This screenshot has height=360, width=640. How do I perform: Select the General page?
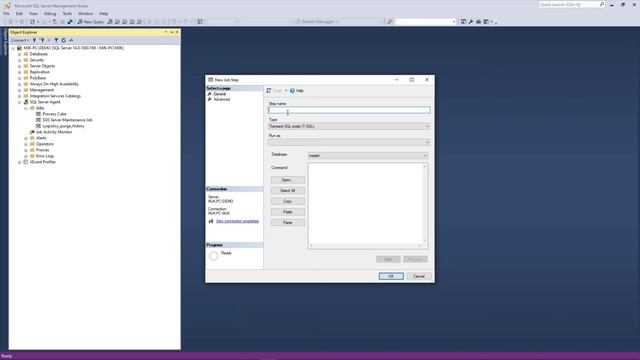219,94
